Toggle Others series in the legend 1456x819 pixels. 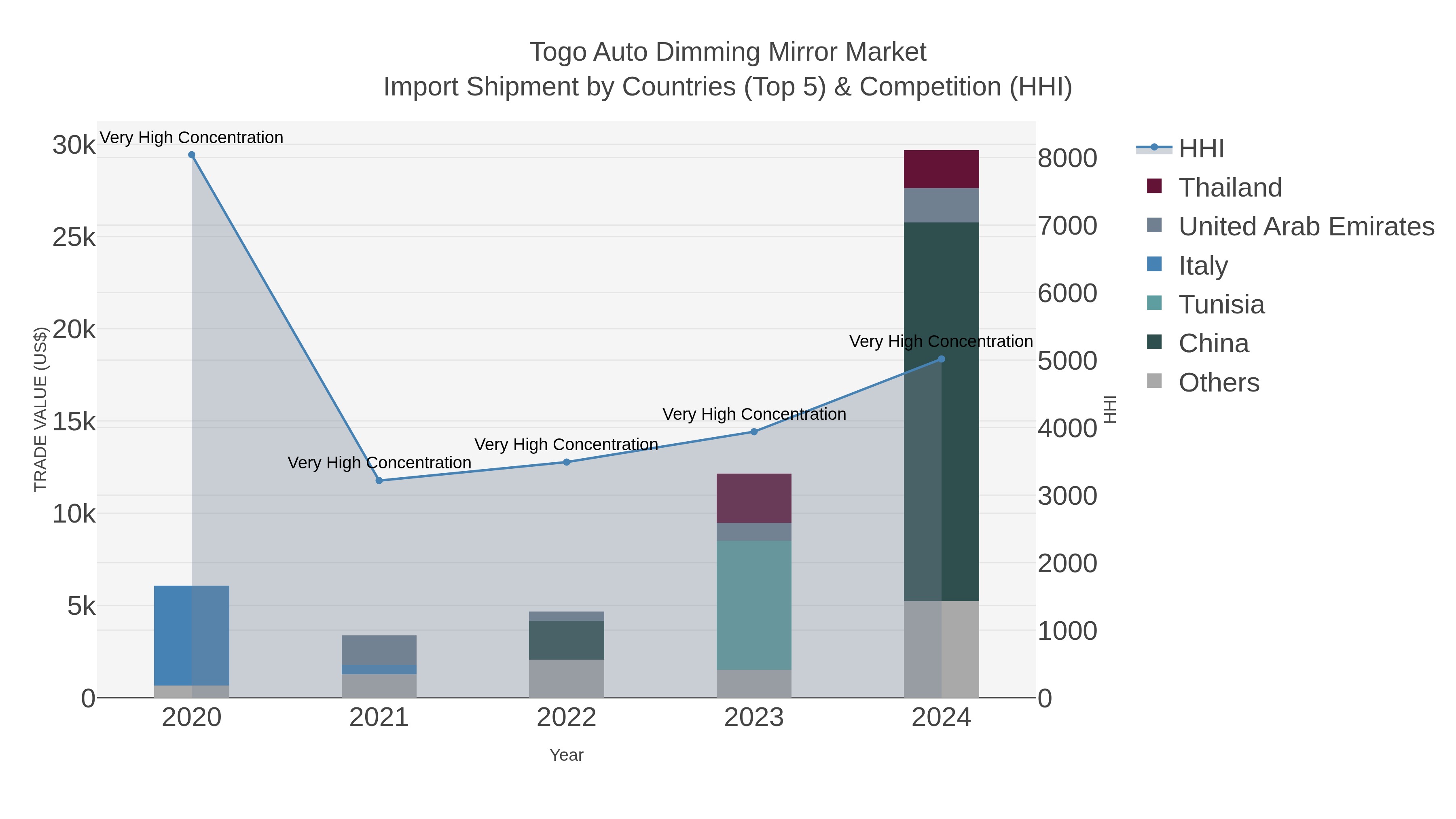[x=1203, y=382]
